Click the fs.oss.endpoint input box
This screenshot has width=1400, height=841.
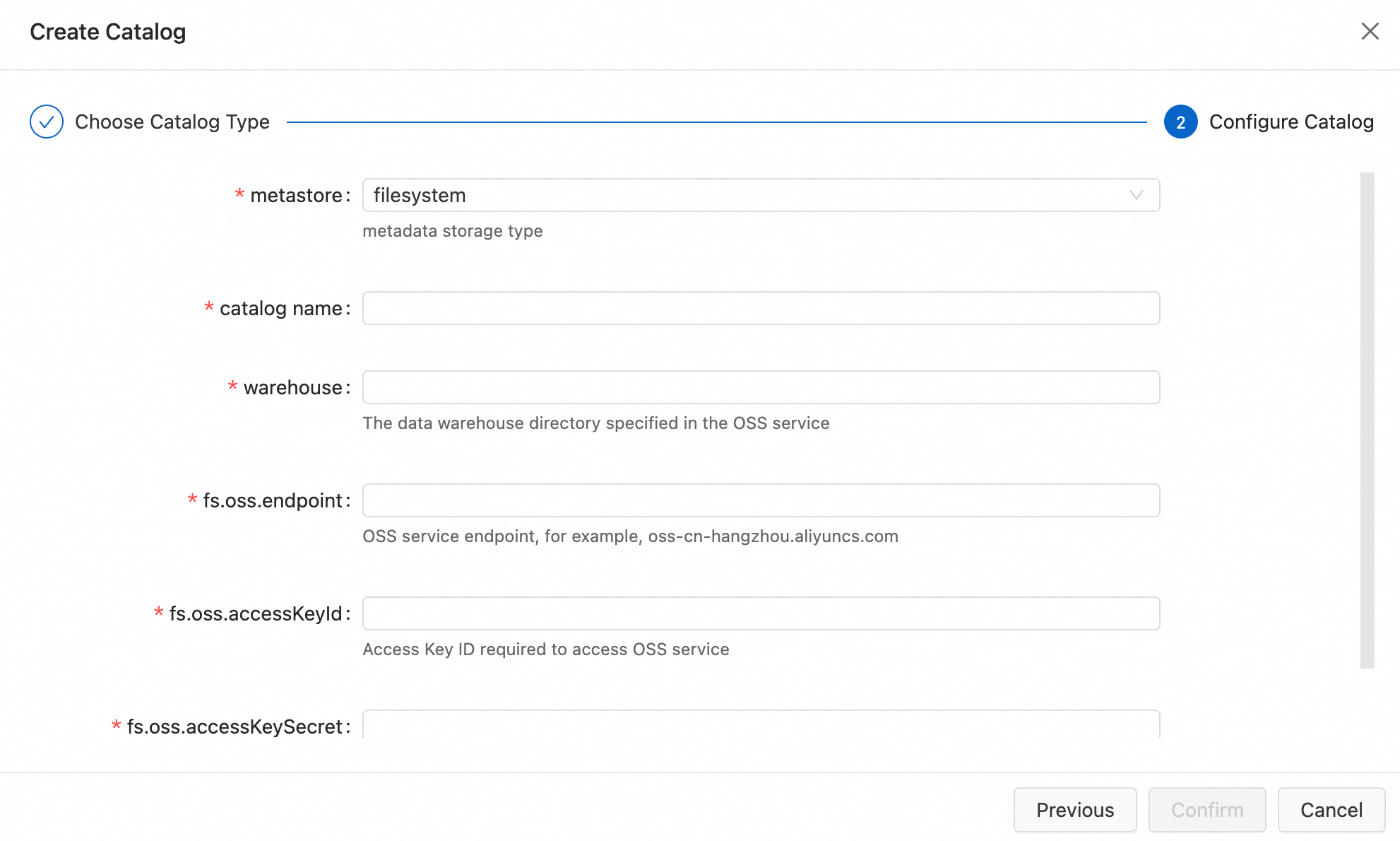pos(760,500)
